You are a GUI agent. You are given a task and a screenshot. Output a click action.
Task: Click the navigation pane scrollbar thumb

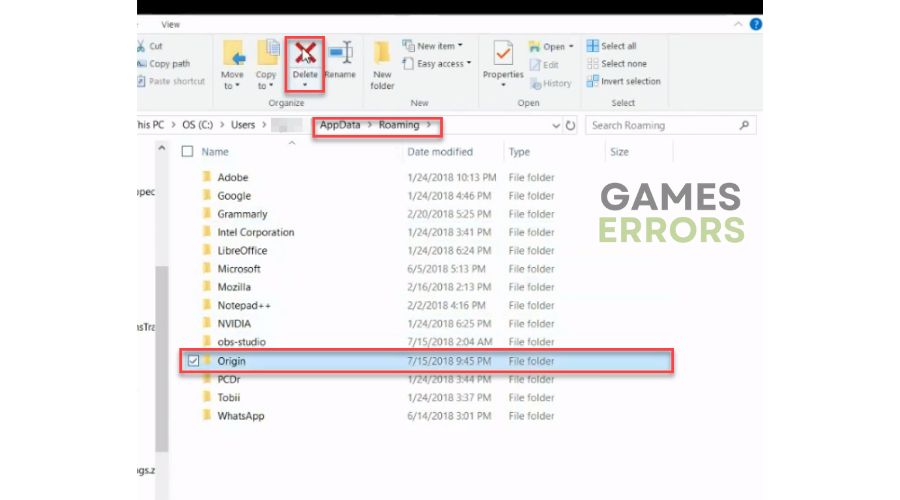click(162, 359)
